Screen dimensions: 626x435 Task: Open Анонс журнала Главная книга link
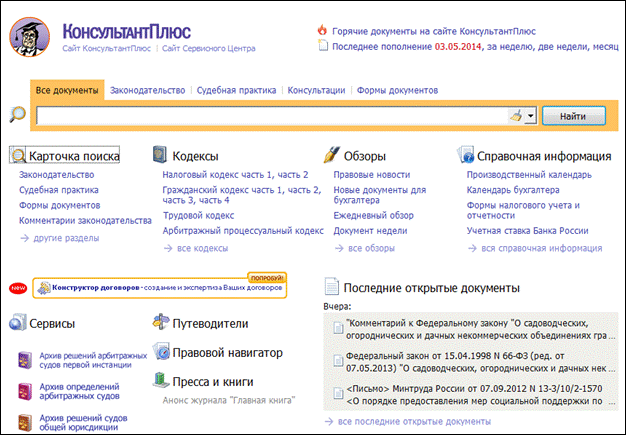tap(229, 400)
